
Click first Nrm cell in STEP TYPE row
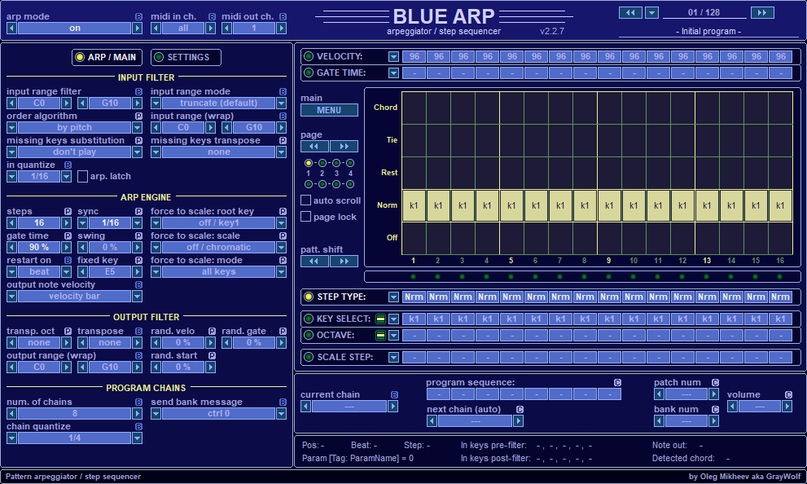(x=413, y=297)
